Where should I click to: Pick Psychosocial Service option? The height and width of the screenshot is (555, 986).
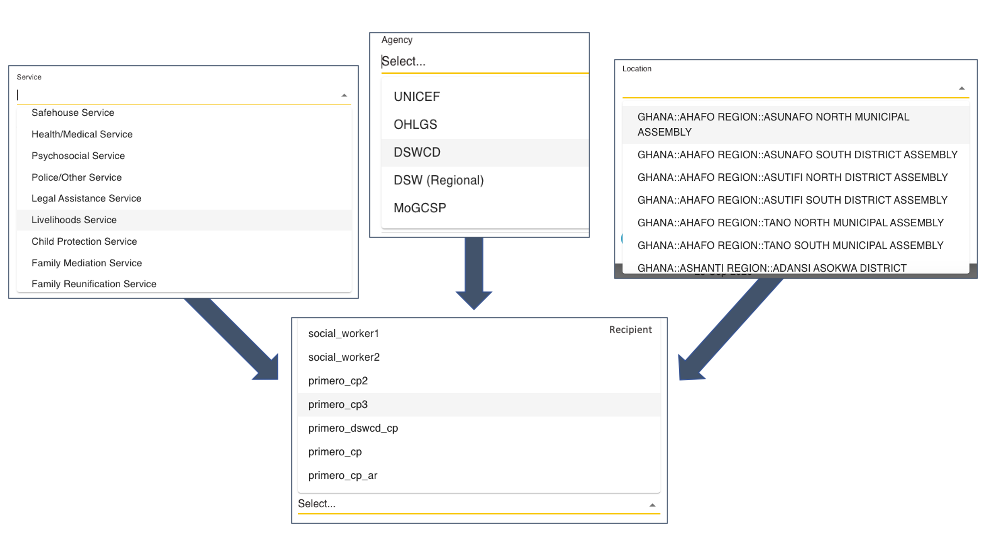pos(184,155)
